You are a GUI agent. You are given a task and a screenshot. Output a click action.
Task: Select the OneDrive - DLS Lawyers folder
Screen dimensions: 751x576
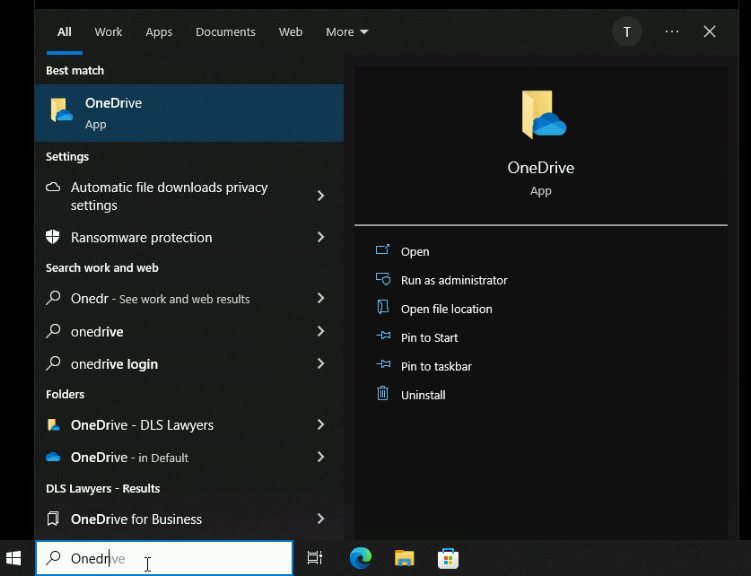[x=142, y=425]
